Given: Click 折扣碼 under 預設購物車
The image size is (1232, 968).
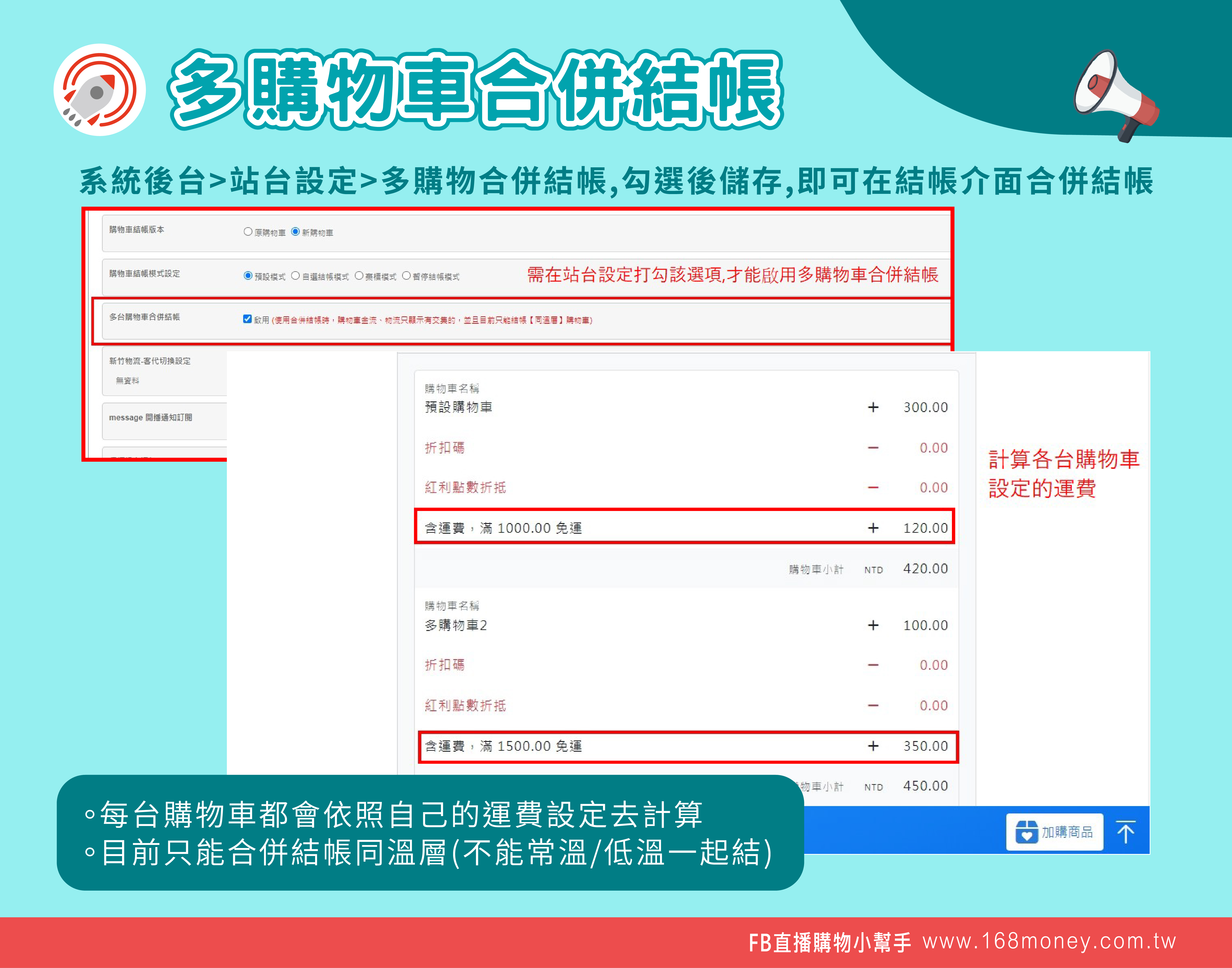Looking at the screenshot, I should pyautogui.click(x=445, y=448).
